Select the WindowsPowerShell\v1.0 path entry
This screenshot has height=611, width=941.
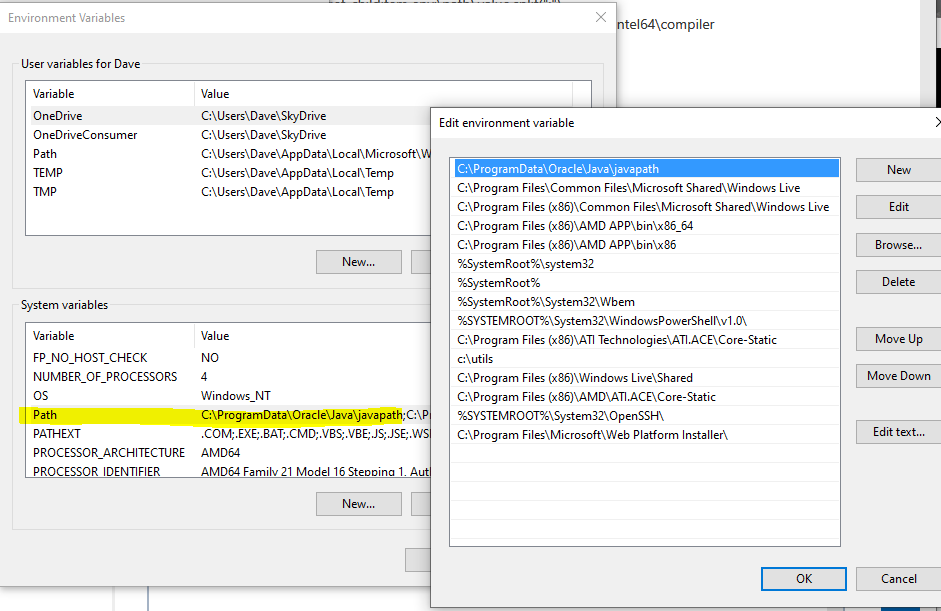pos(645,321)
